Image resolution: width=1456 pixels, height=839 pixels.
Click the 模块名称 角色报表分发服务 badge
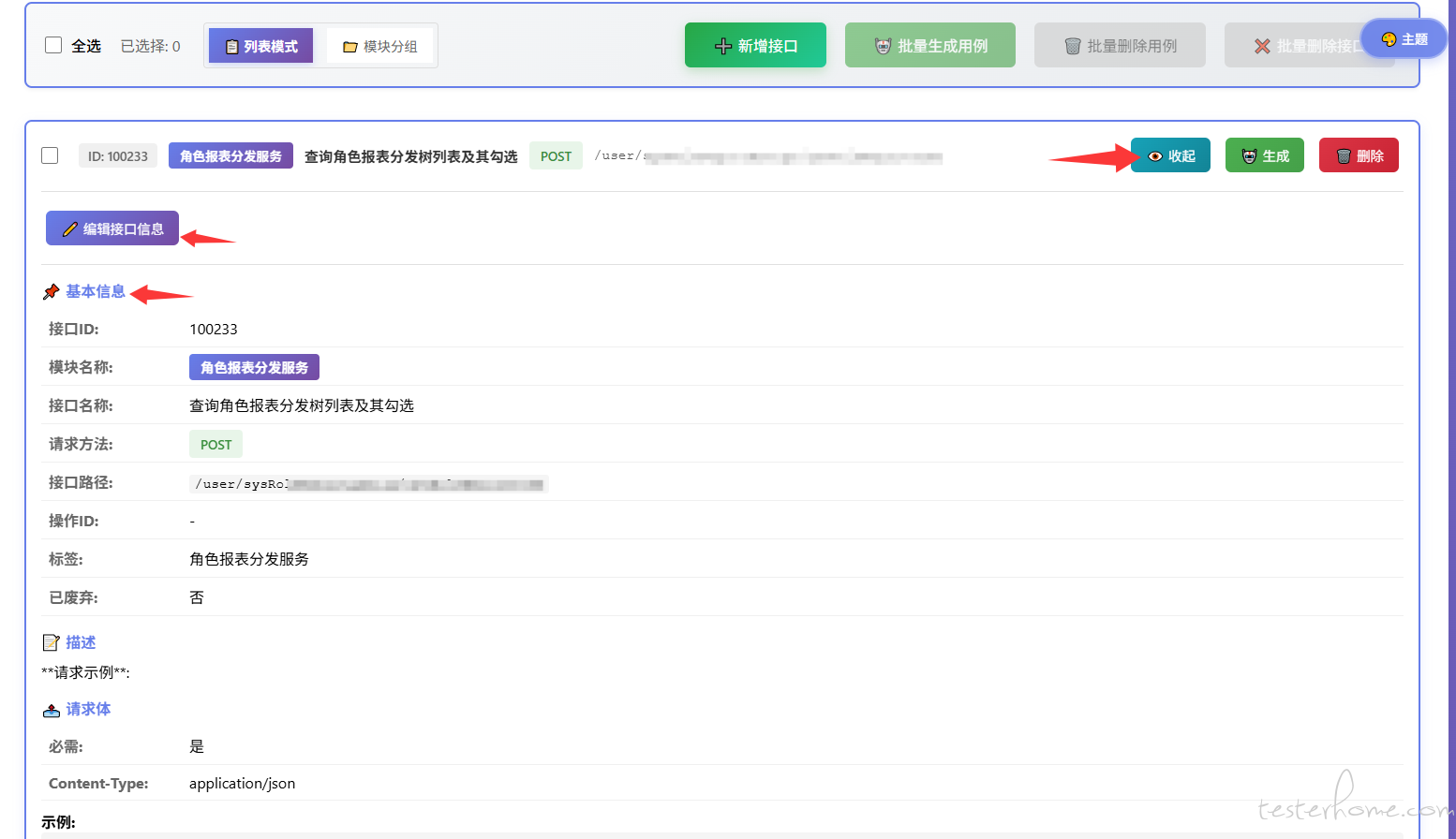click(254, 367)
